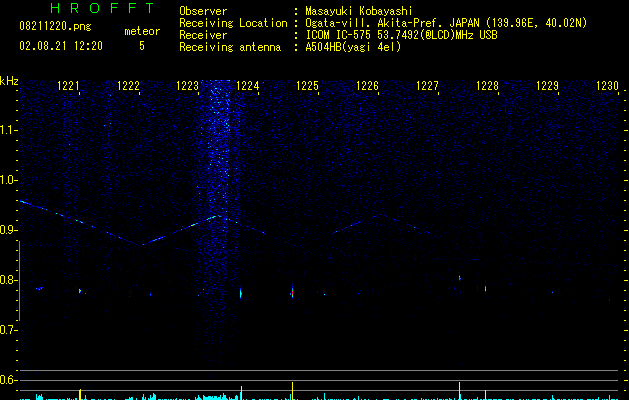This screenshot has height=400, width=629.
Task: Click time marker 1228
Action: point(487,86)
